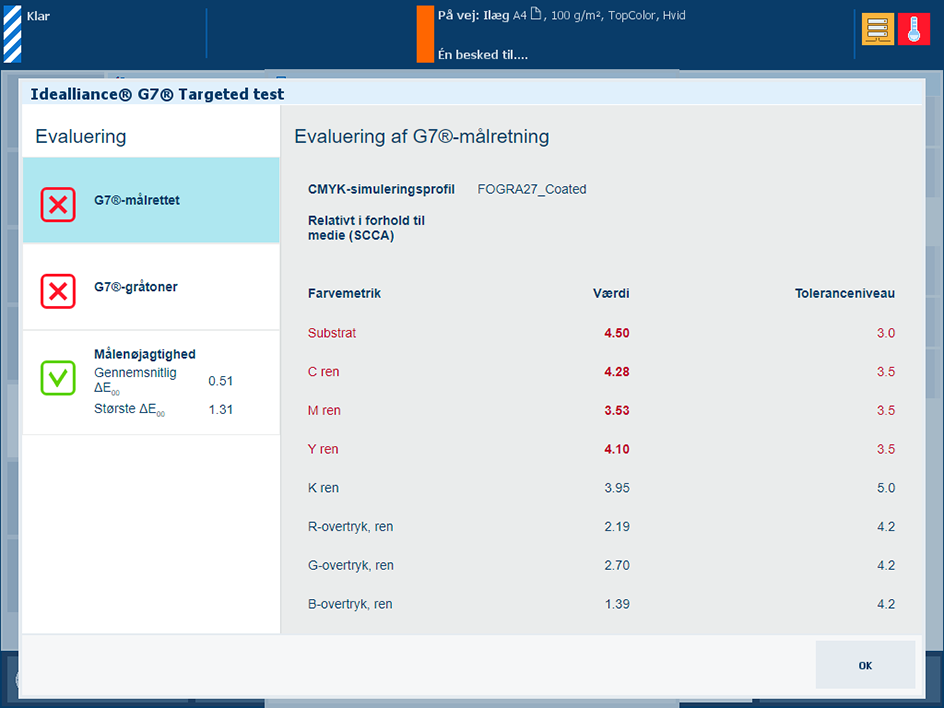This screenshot has width=944, height=708.
Task: Click the 'Én besked til....' message text
Action: (483, 55)
